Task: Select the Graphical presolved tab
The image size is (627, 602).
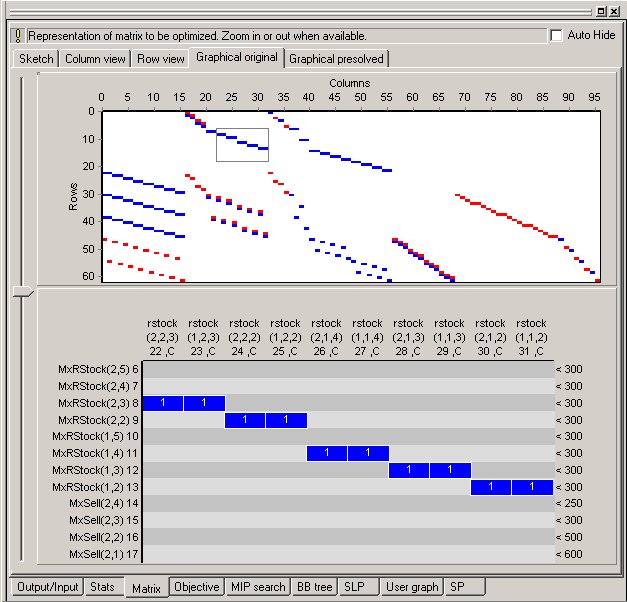Action: coord(336,59)
